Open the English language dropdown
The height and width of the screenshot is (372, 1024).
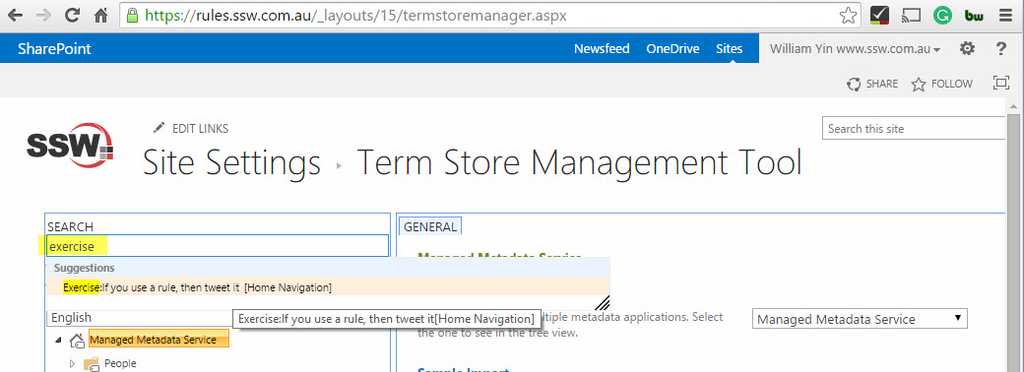[x=140, y=318]
